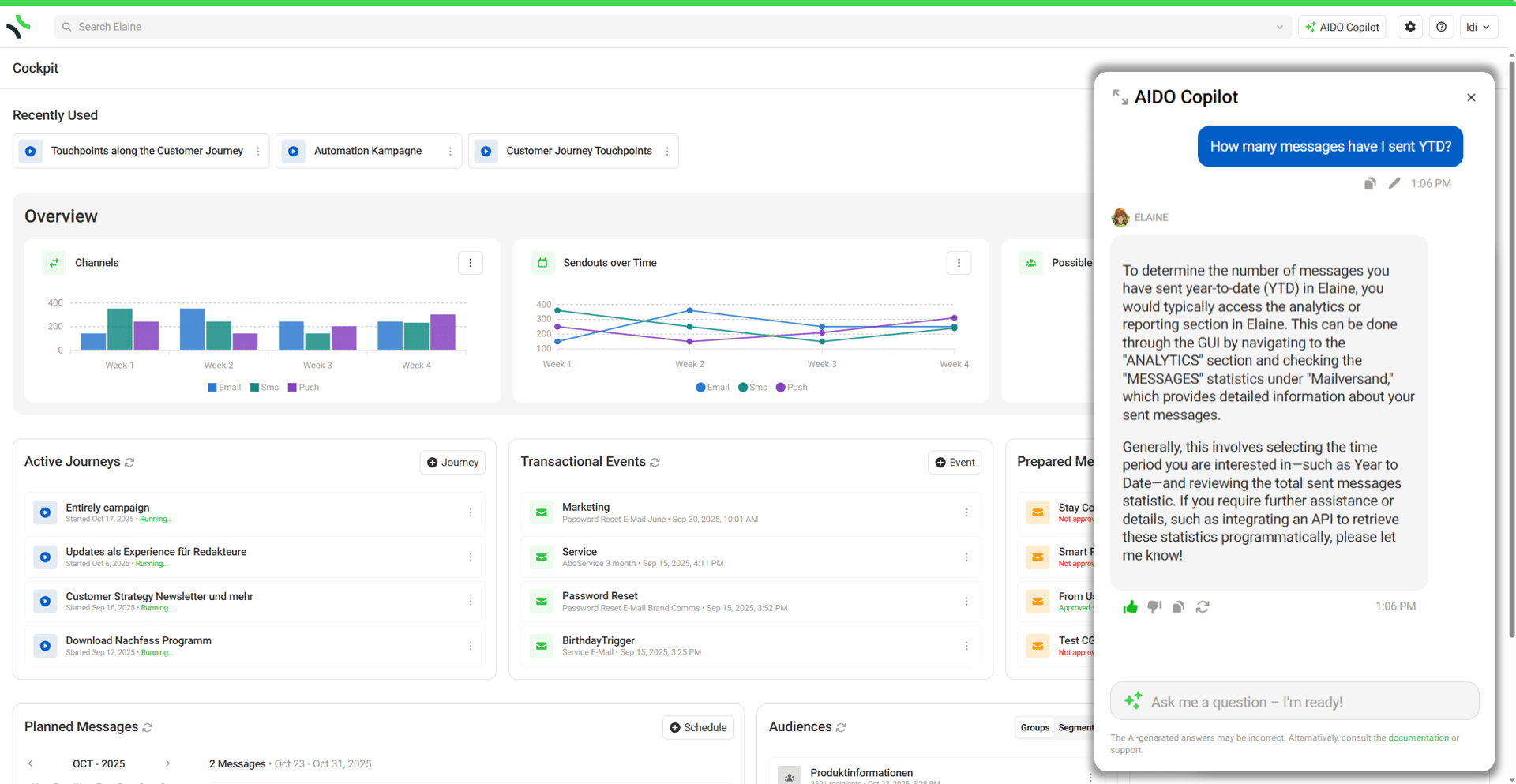Image resolution: width=1516 pixels, height=784 pixels.
Task: Open Touchpoints along the Customer Journey options
Action: coord(258,152)
